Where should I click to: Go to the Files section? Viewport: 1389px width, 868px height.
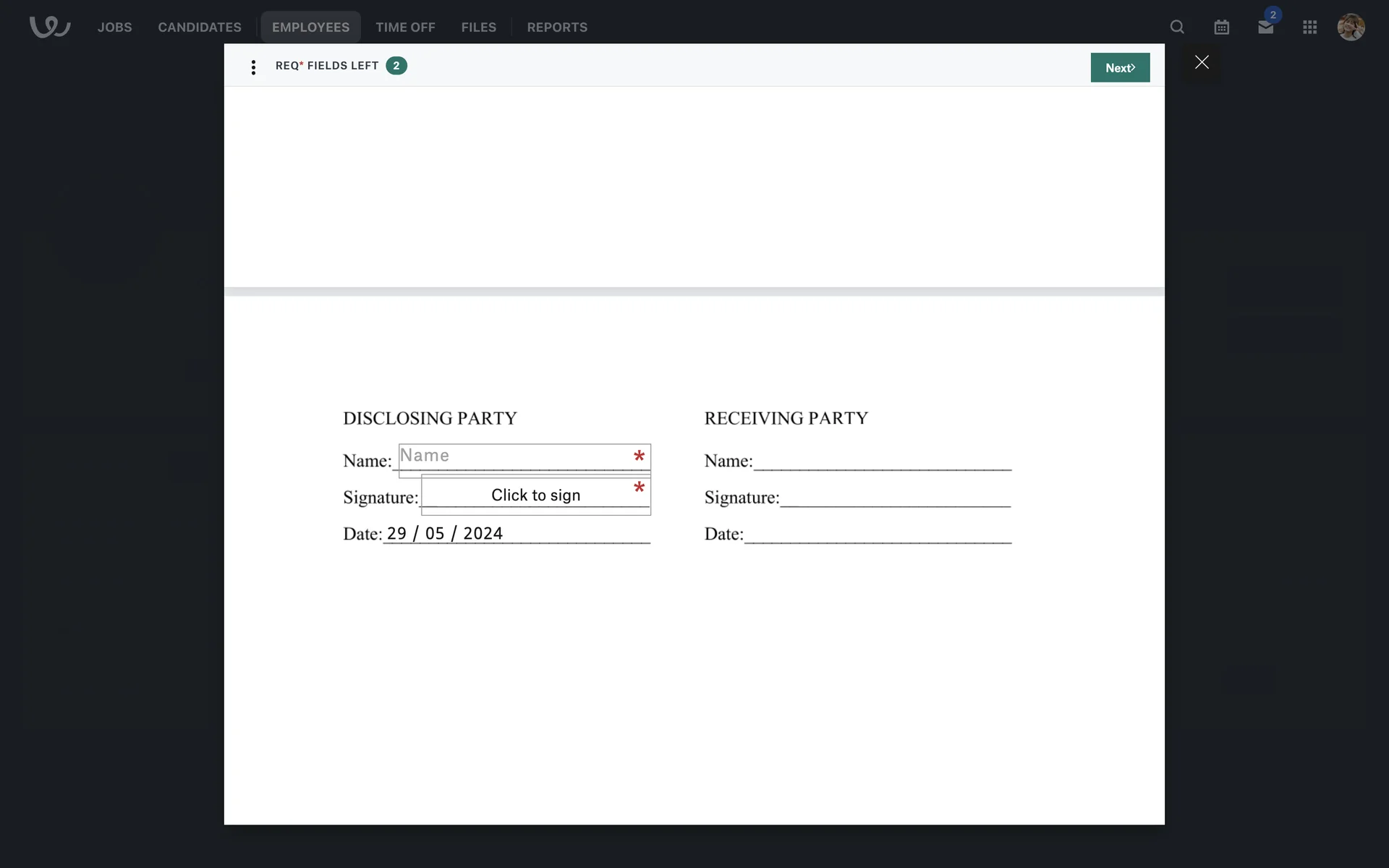coord(478,27)
